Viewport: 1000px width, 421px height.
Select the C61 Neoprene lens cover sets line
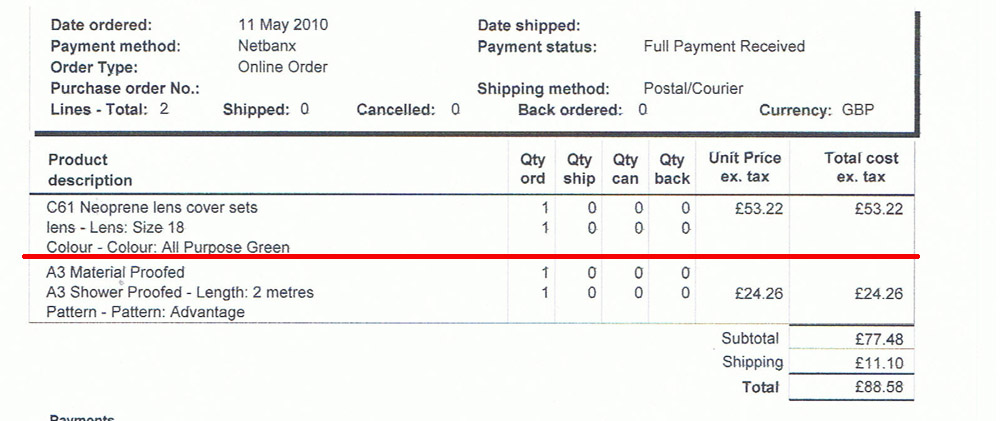pyautogui.click(x=152, y=208)
